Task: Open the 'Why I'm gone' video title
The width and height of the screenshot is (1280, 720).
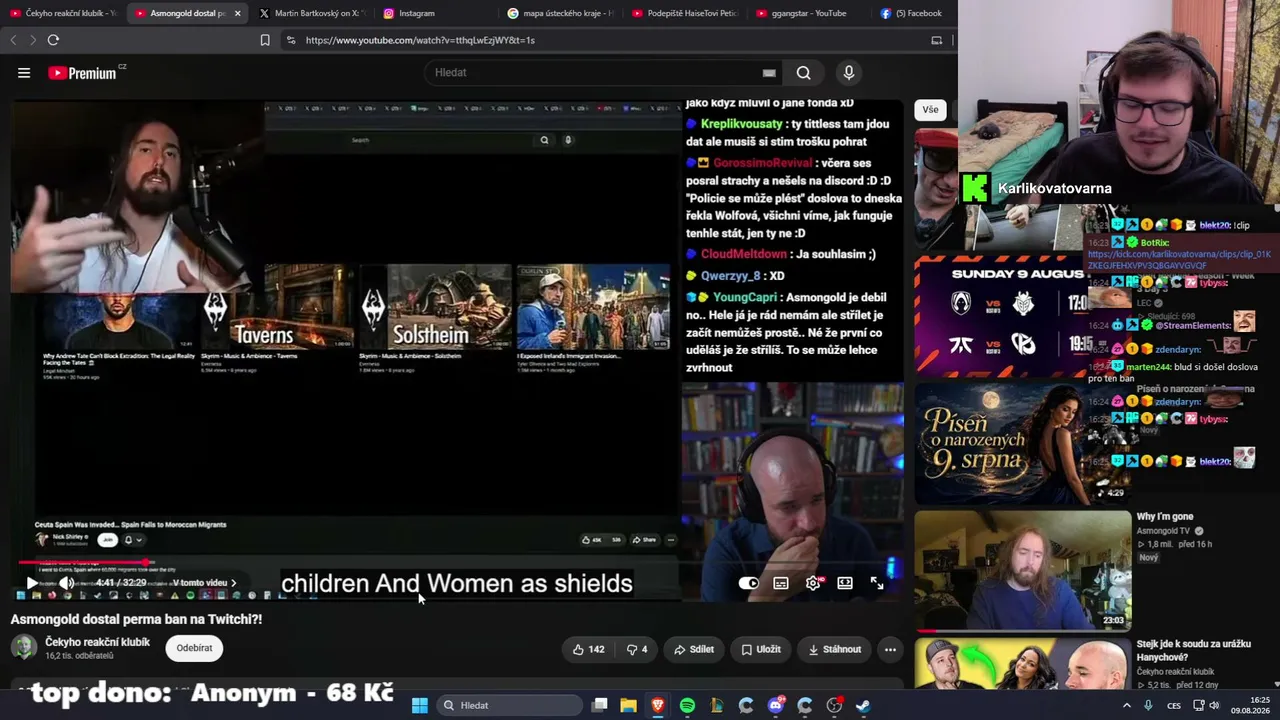Action: click(x=1165, y=517)
